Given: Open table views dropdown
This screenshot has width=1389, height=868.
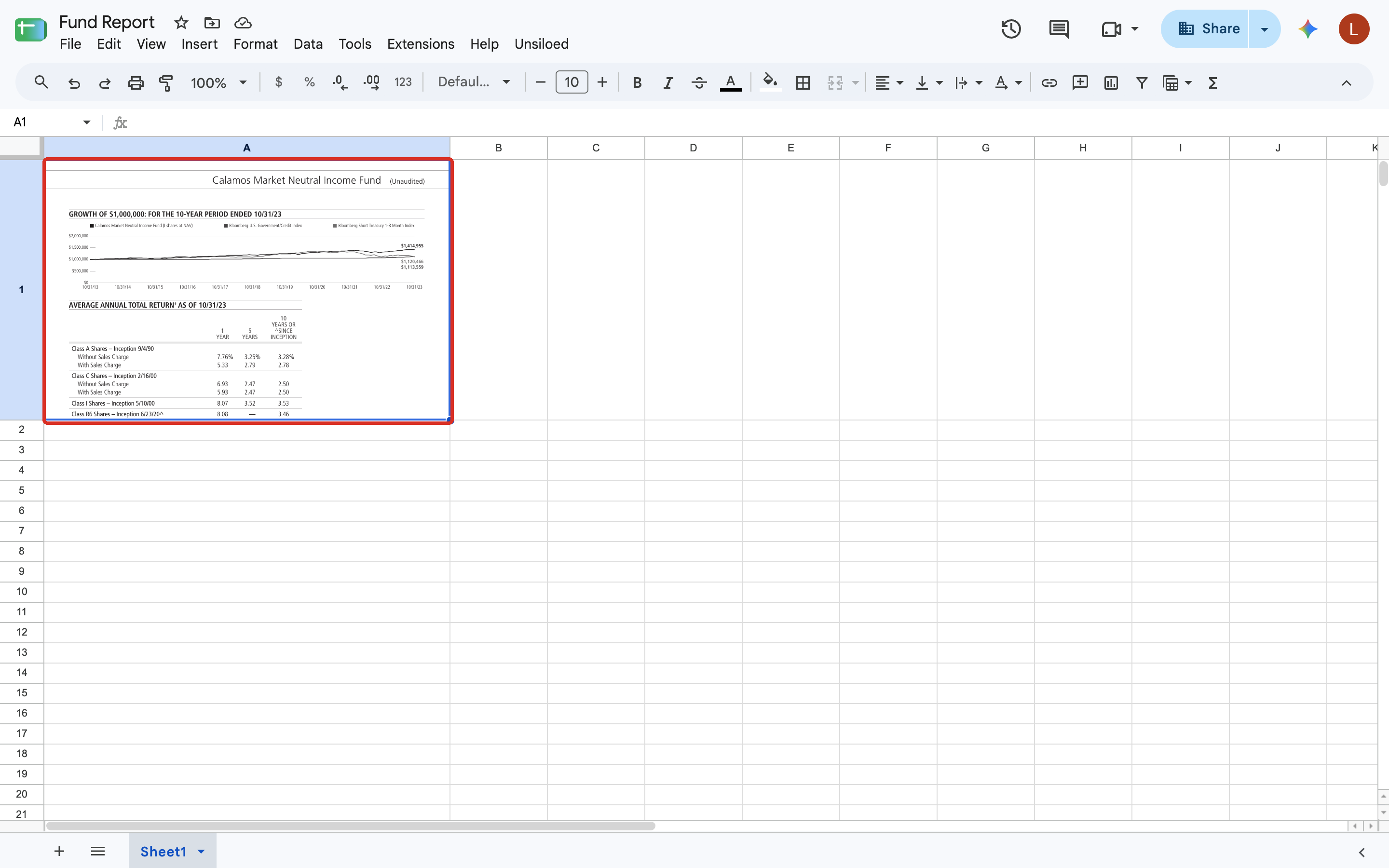Looking at the screenshot, I should click(1177, 82).
